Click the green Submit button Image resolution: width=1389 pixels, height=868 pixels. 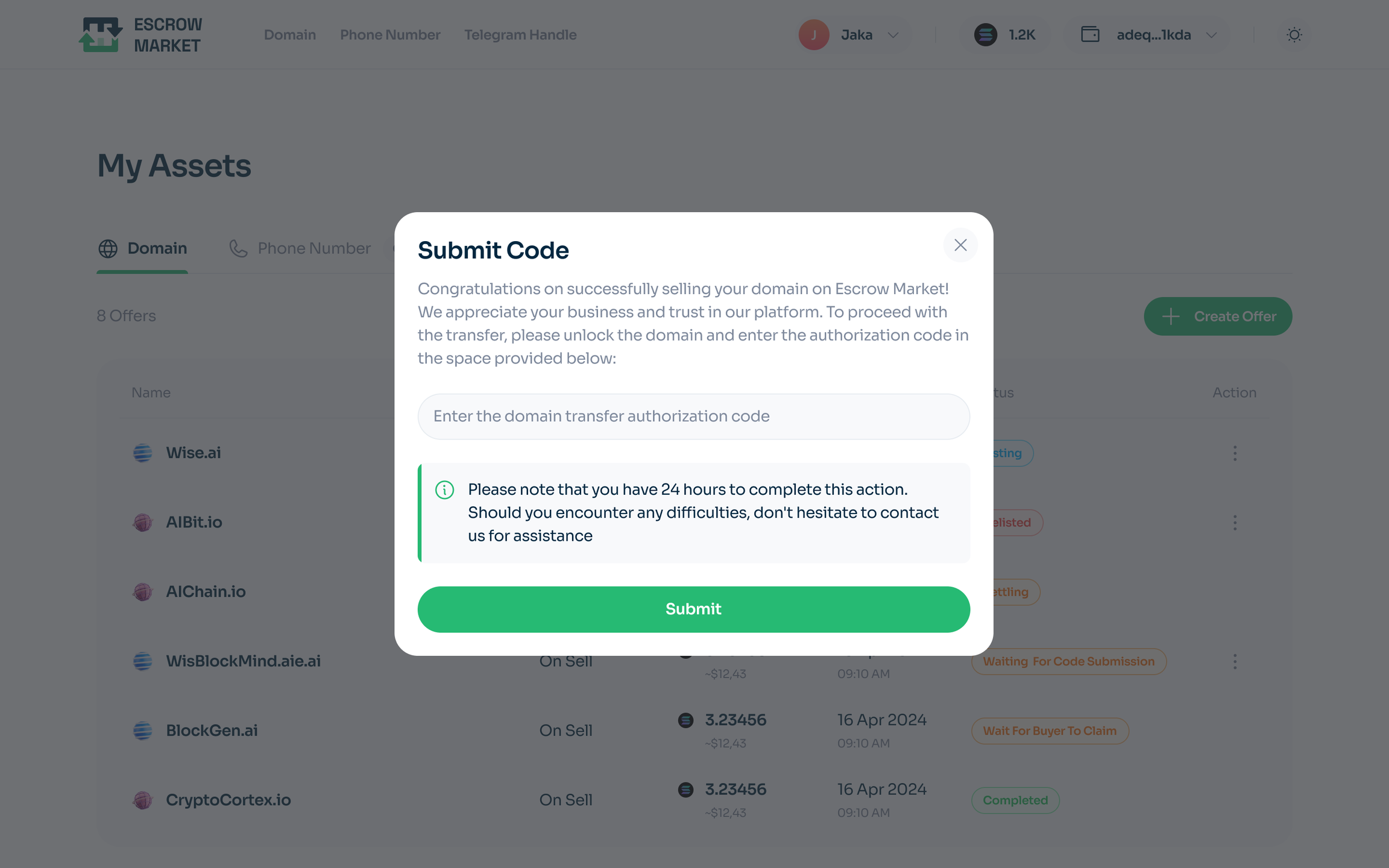693,609
